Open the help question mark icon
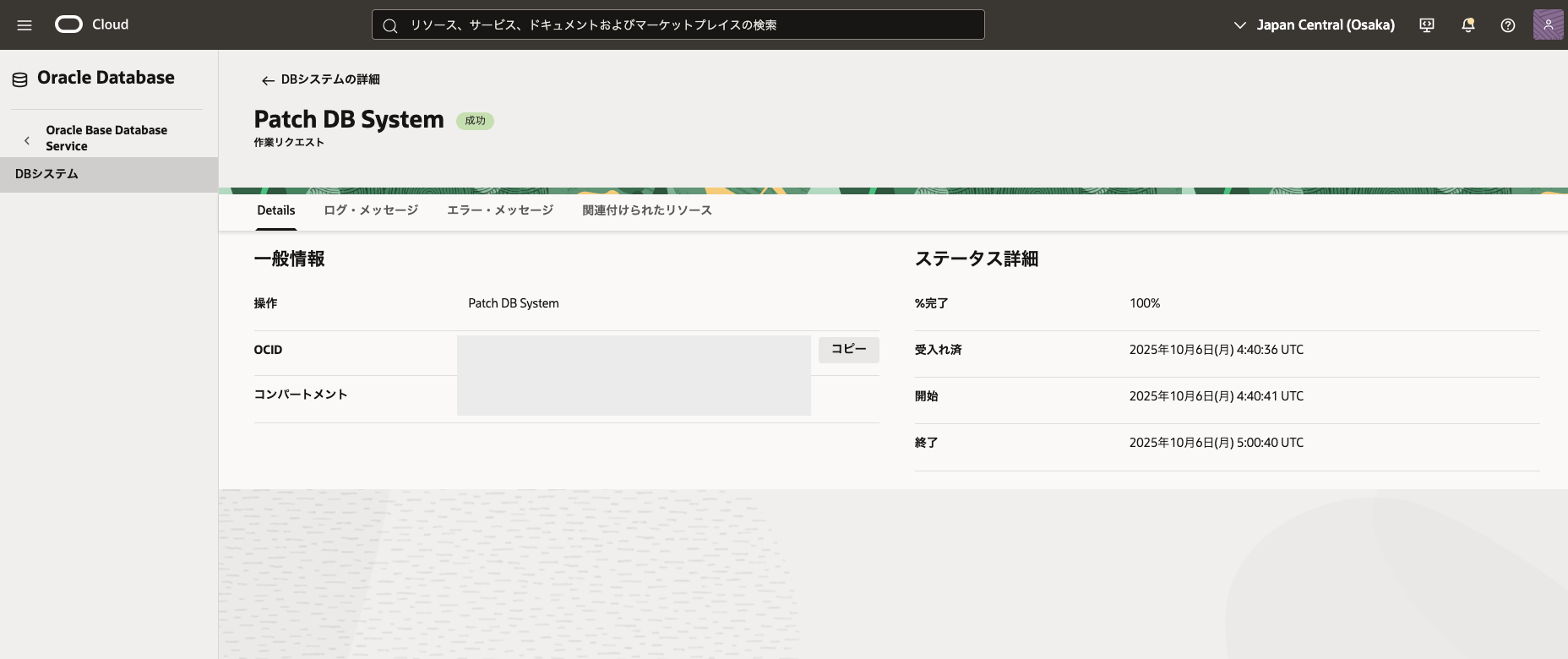Screen dimensions: 1568x659 point(1508,25)
